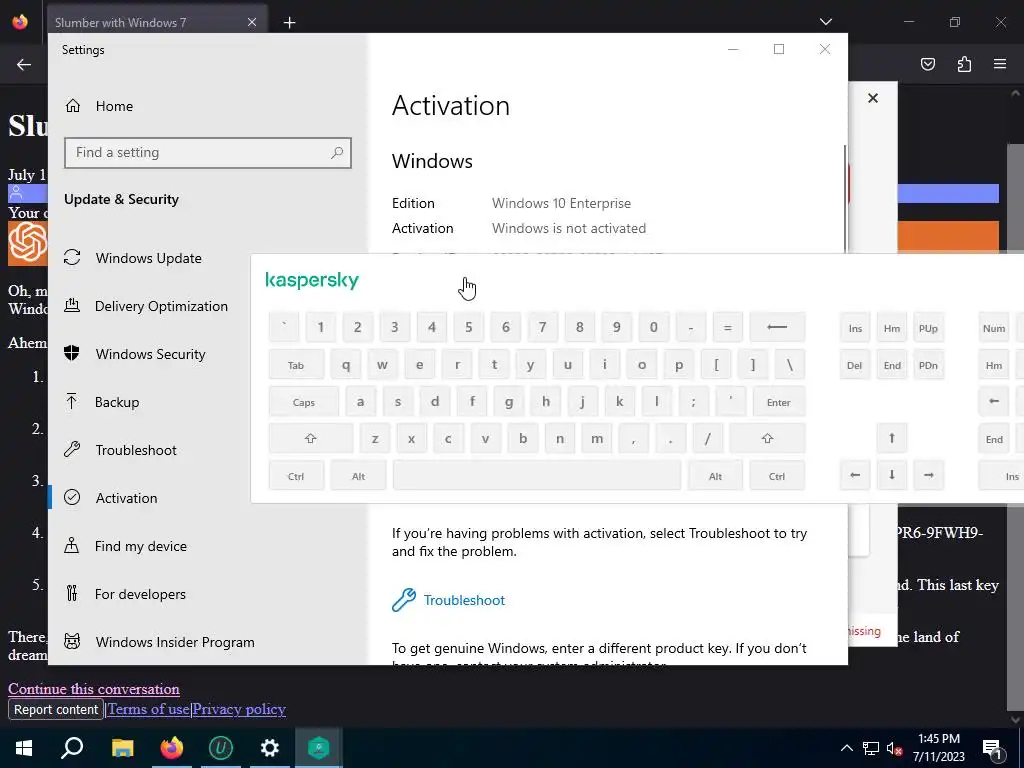
Task: Open green U app on taskbar
Action: click(x=220, y=748)
